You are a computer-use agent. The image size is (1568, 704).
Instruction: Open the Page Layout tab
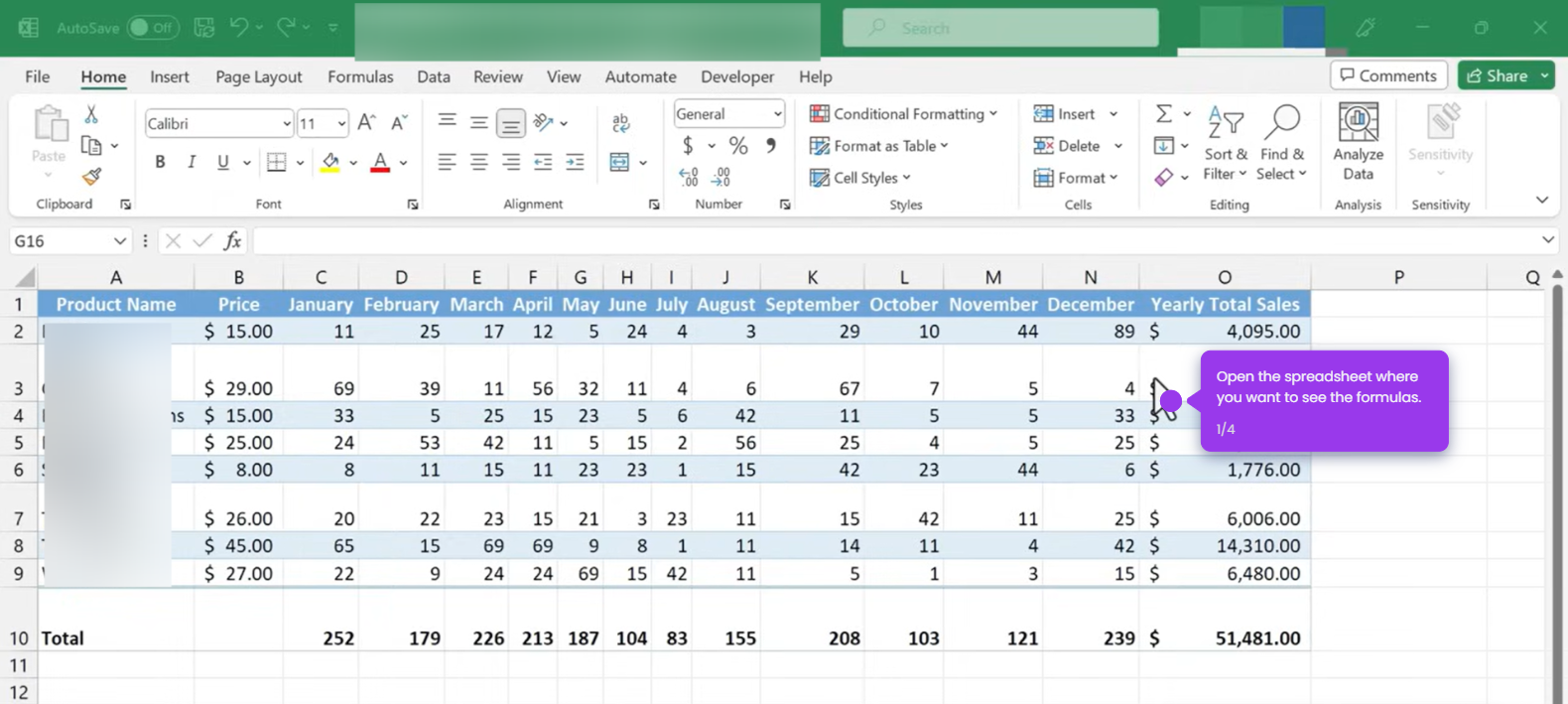(258, 76)
